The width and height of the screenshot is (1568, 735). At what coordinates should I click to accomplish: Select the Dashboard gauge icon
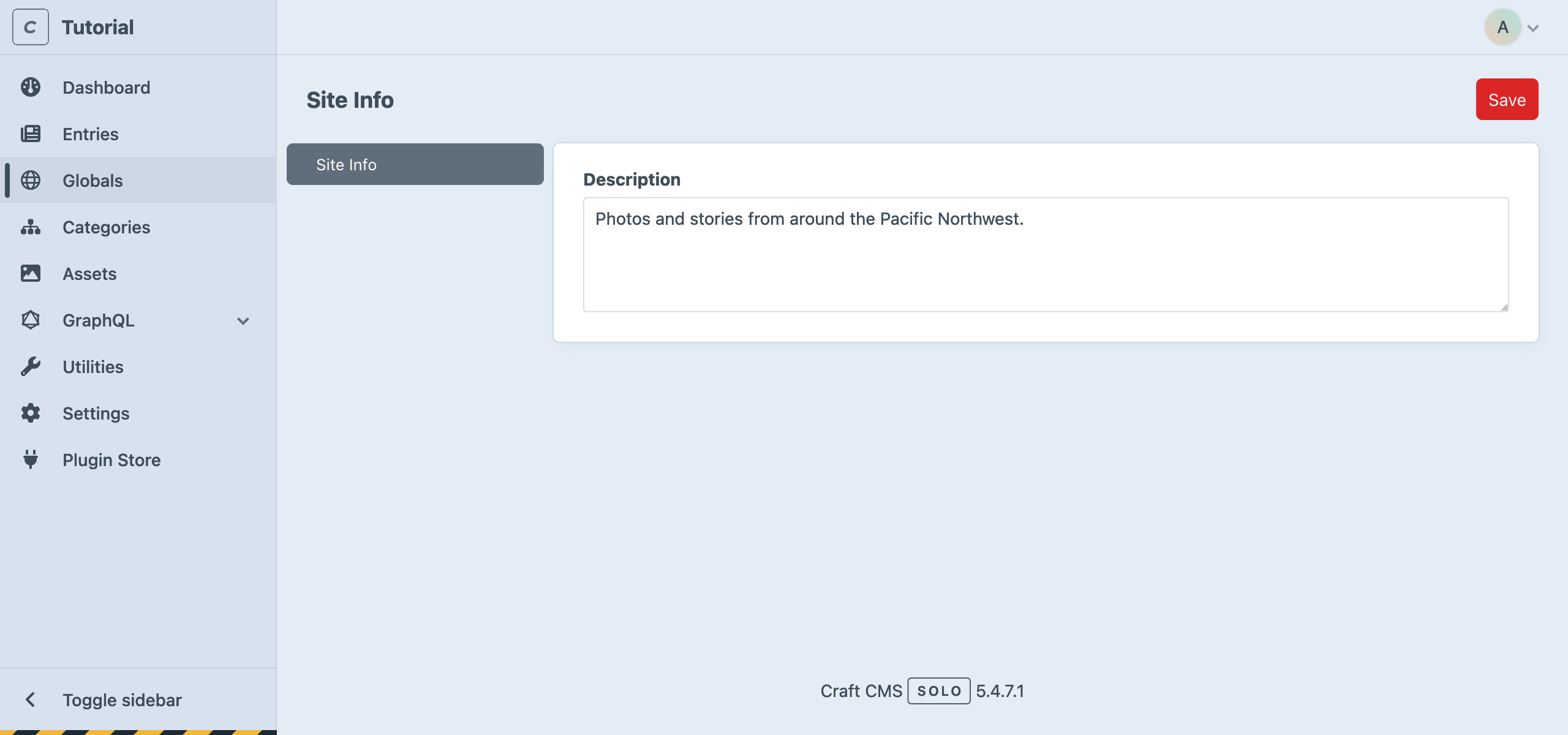tap(31, 87)
